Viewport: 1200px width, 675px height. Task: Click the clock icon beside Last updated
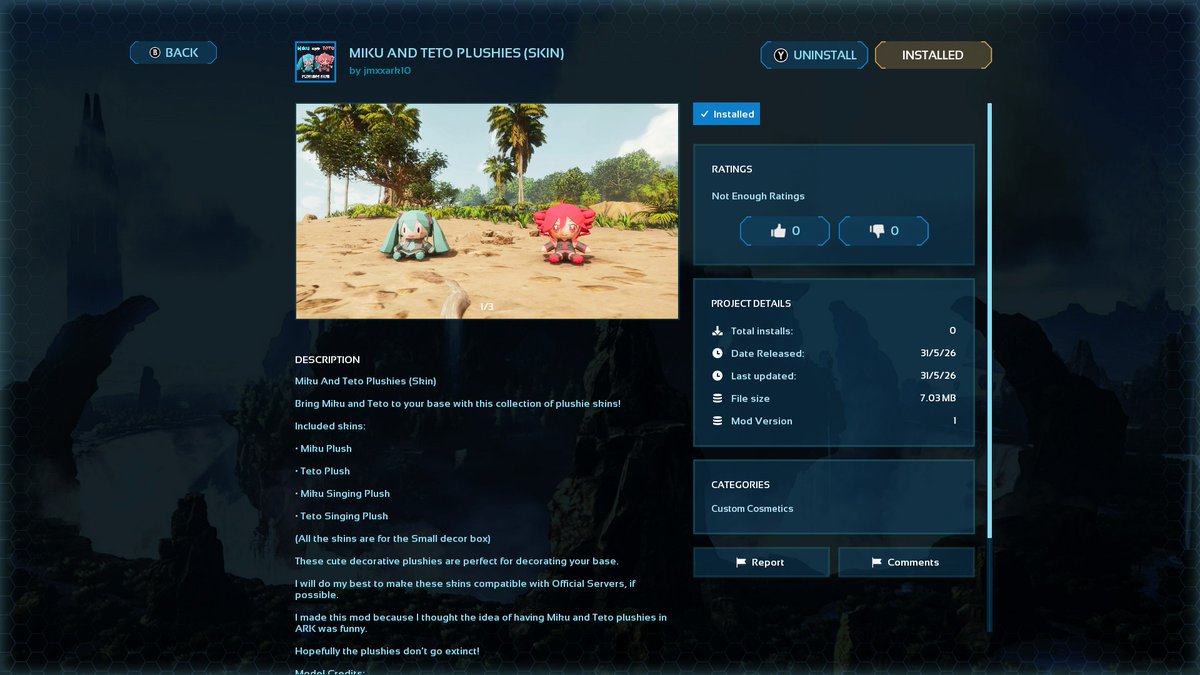tap(717, 376)
